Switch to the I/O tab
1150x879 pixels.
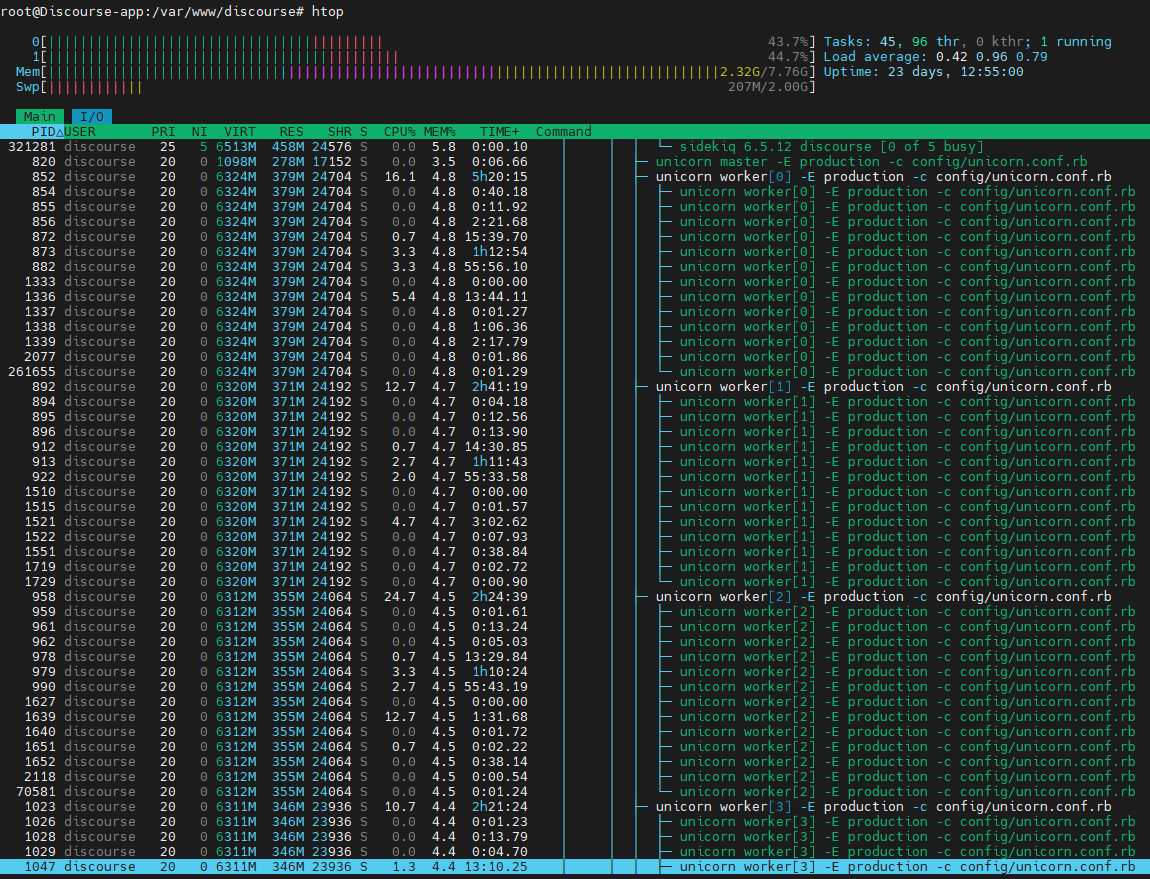click(x=92, y=117)
